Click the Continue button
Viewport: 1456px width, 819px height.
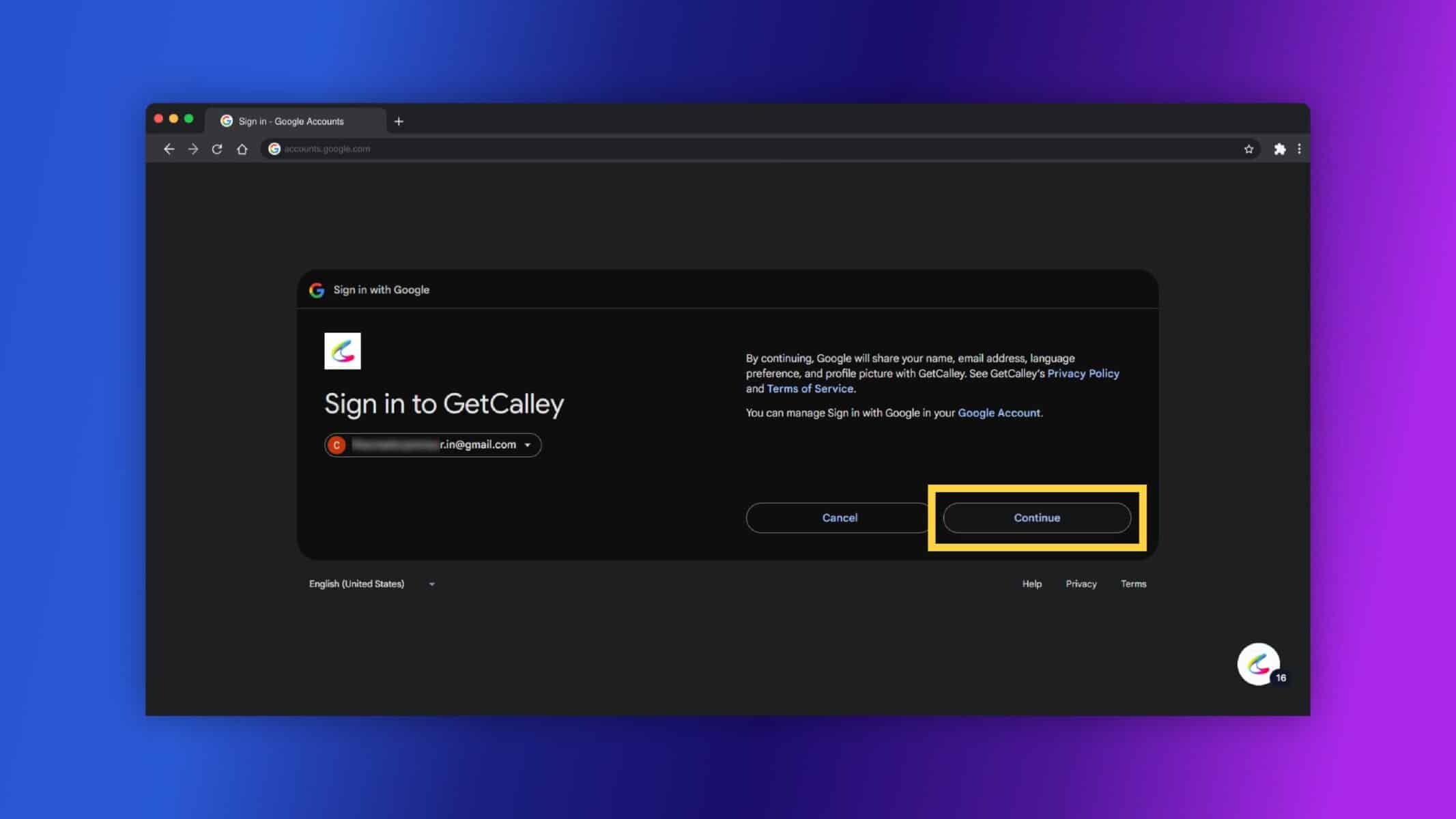coord(1037,518)
